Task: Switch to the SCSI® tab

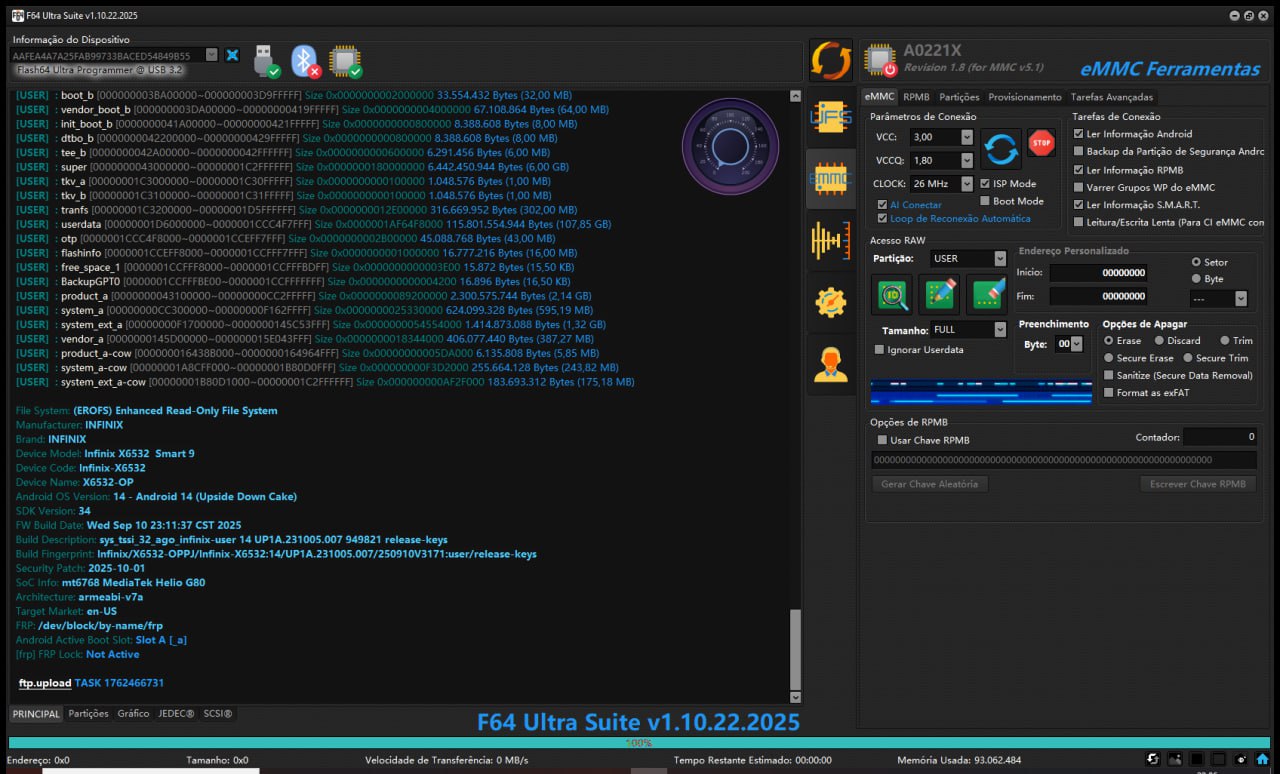Action: pyautogui.click(x=218, y=714)
